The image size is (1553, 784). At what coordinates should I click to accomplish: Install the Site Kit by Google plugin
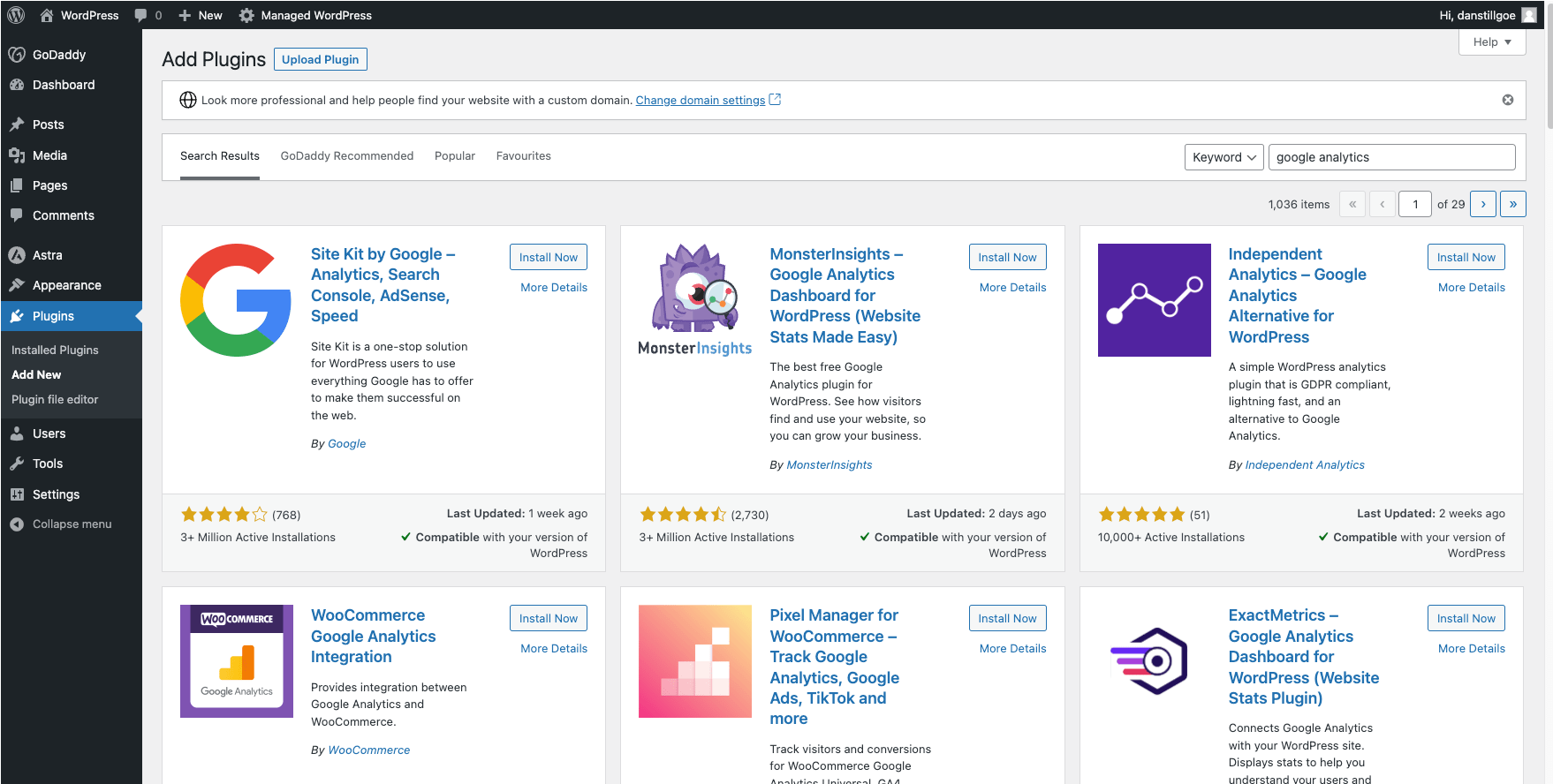point(548,257)
